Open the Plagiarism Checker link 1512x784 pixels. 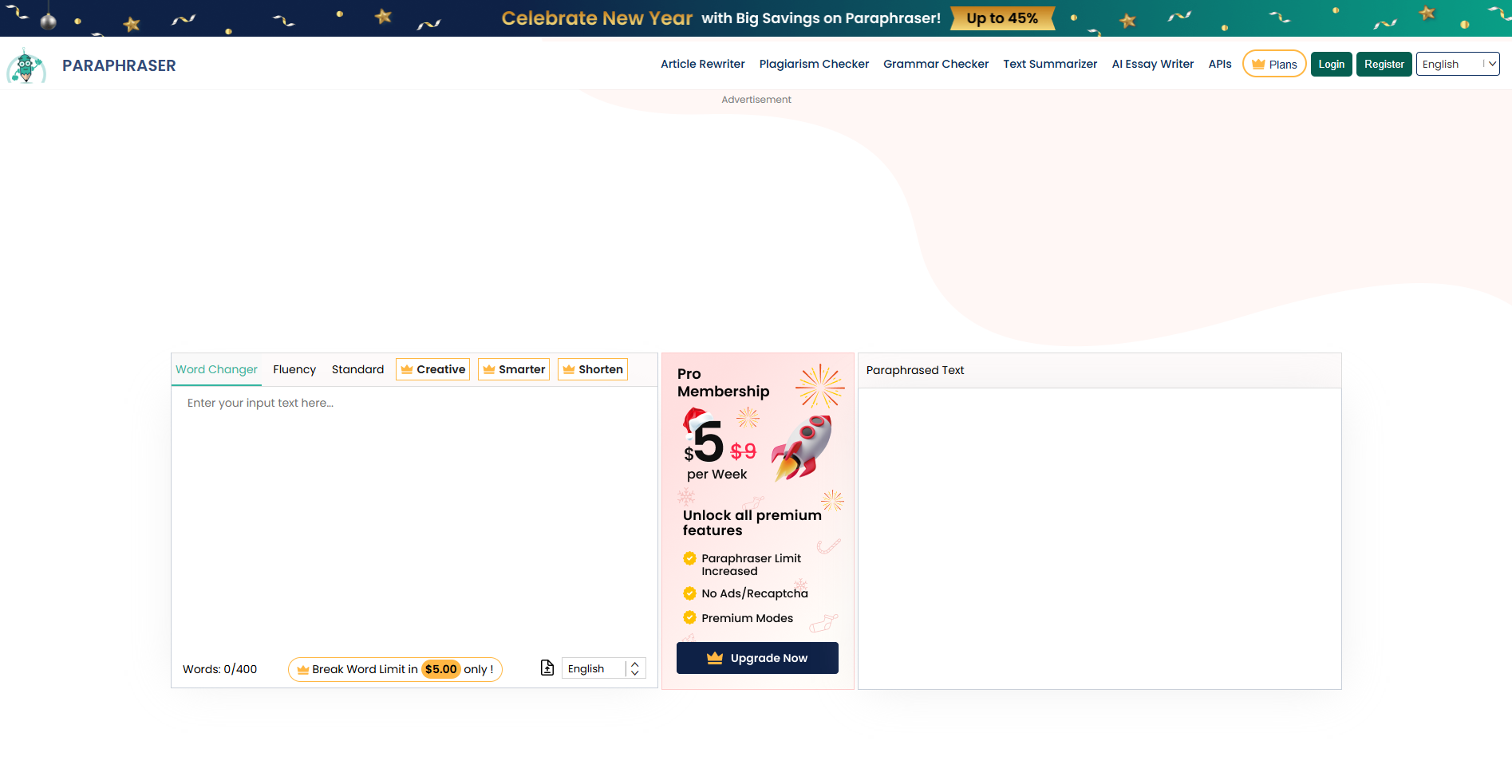[814, 64]
